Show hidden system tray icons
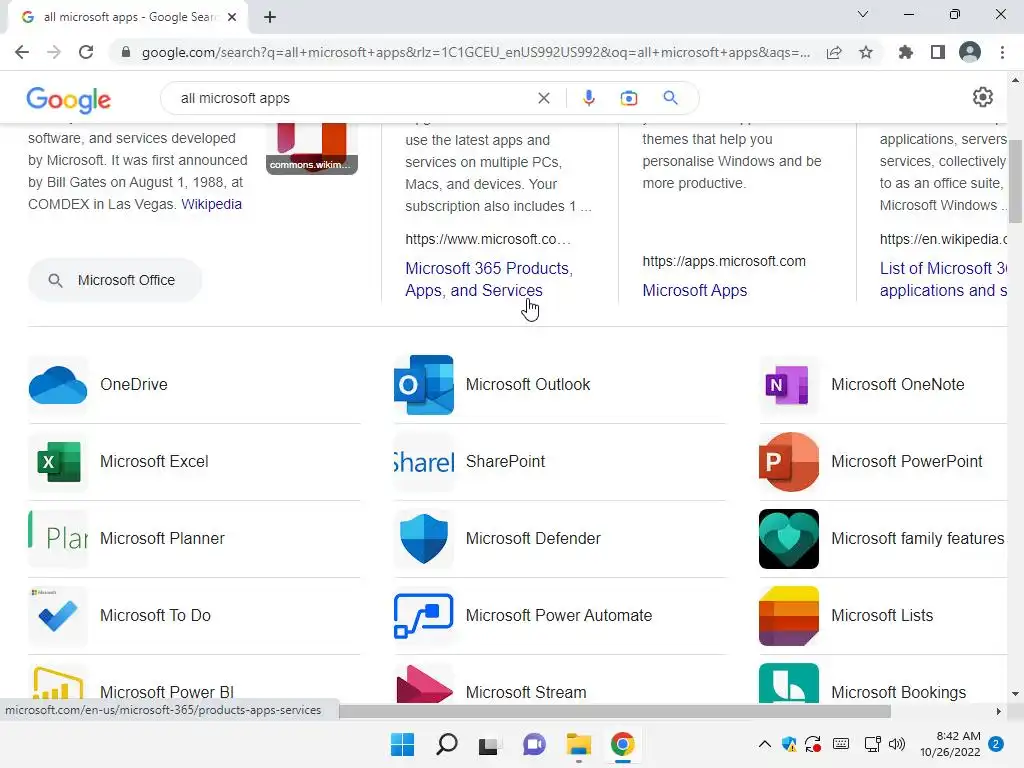The image size is (1024, 768). pyautogui.click(x=764, y=744)
